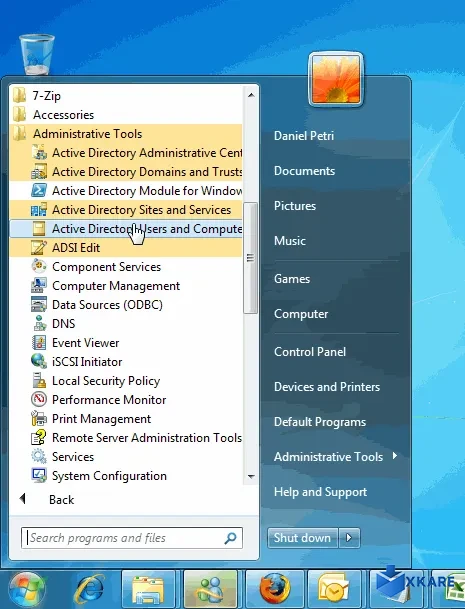Select the 'Component Services' entry text

(x=106, y=267)
